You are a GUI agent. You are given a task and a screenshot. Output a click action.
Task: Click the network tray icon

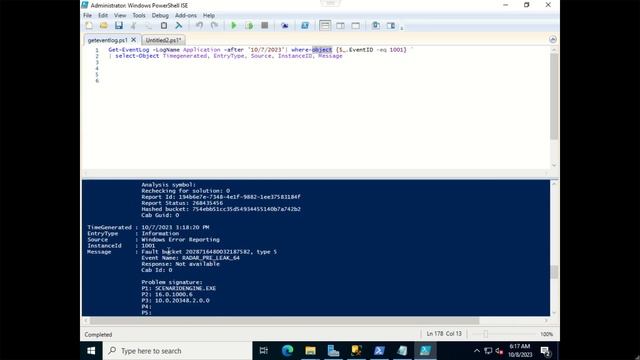click(488, 351)
